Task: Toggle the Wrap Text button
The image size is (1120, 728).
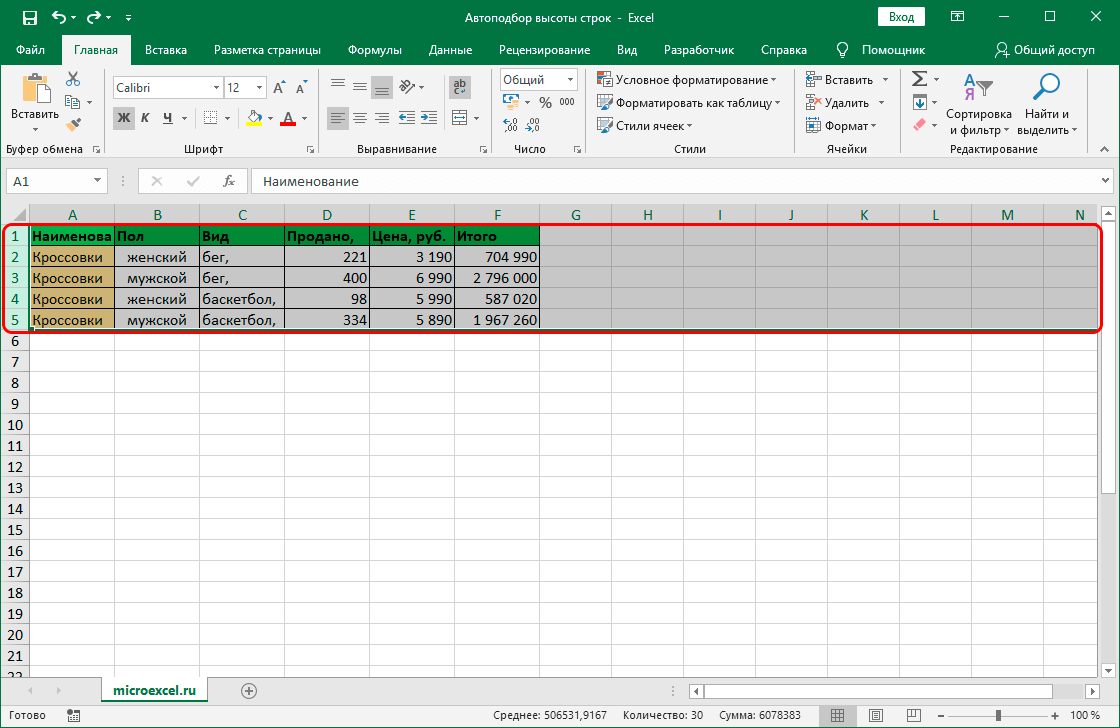Action: point(460,87)
